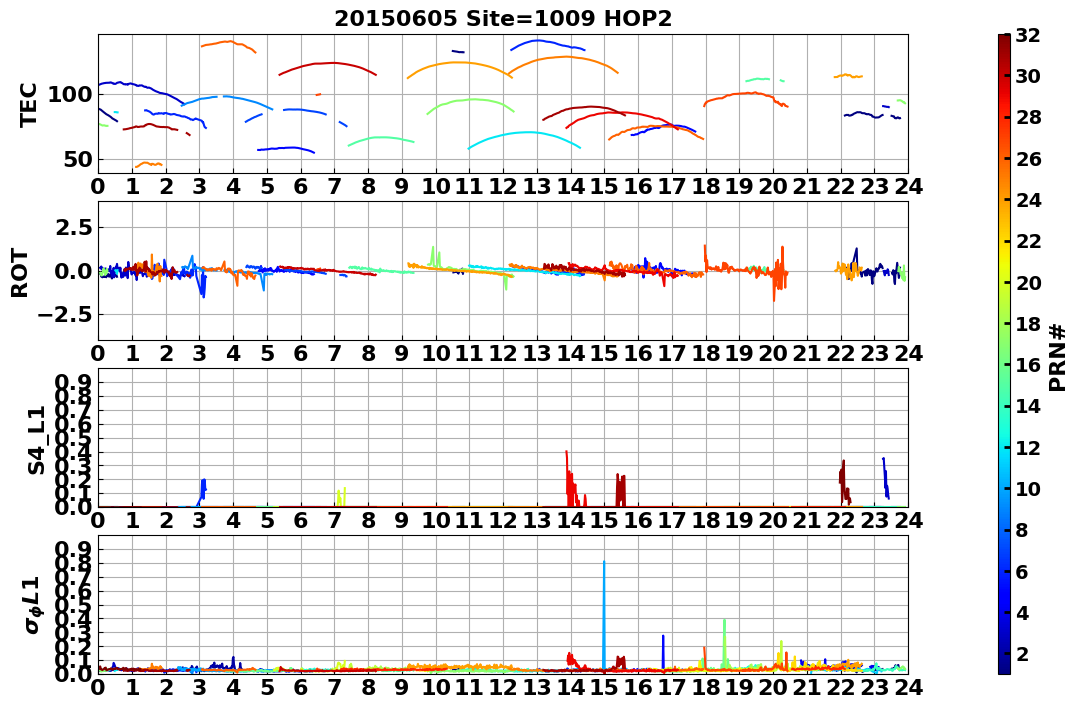
Task: Click the 'TEC' y-axis label
Action: coord(27,104)
